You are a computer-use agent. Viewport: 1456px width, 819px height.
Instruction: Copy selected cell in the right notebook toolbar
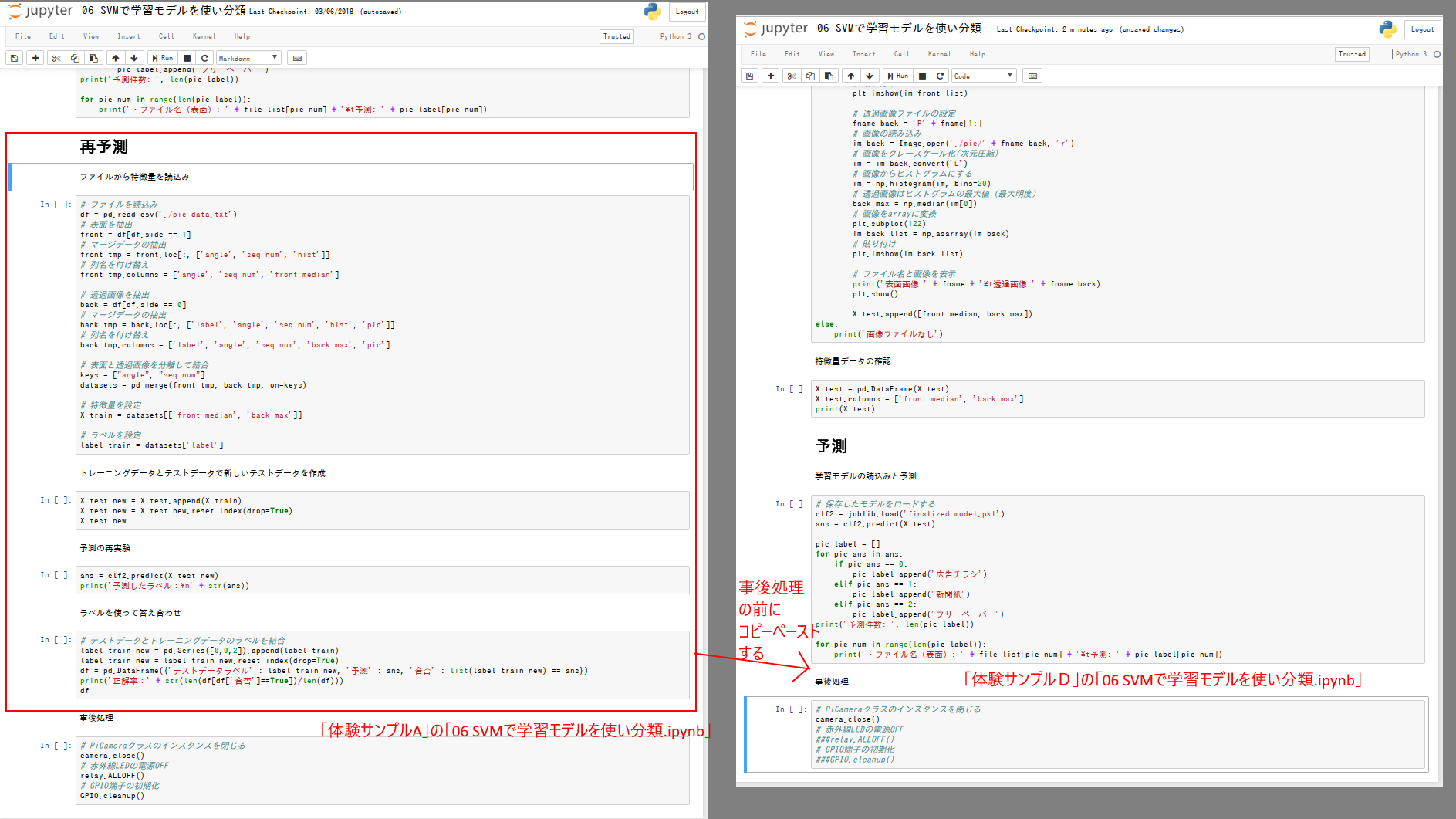coord(810,76)
